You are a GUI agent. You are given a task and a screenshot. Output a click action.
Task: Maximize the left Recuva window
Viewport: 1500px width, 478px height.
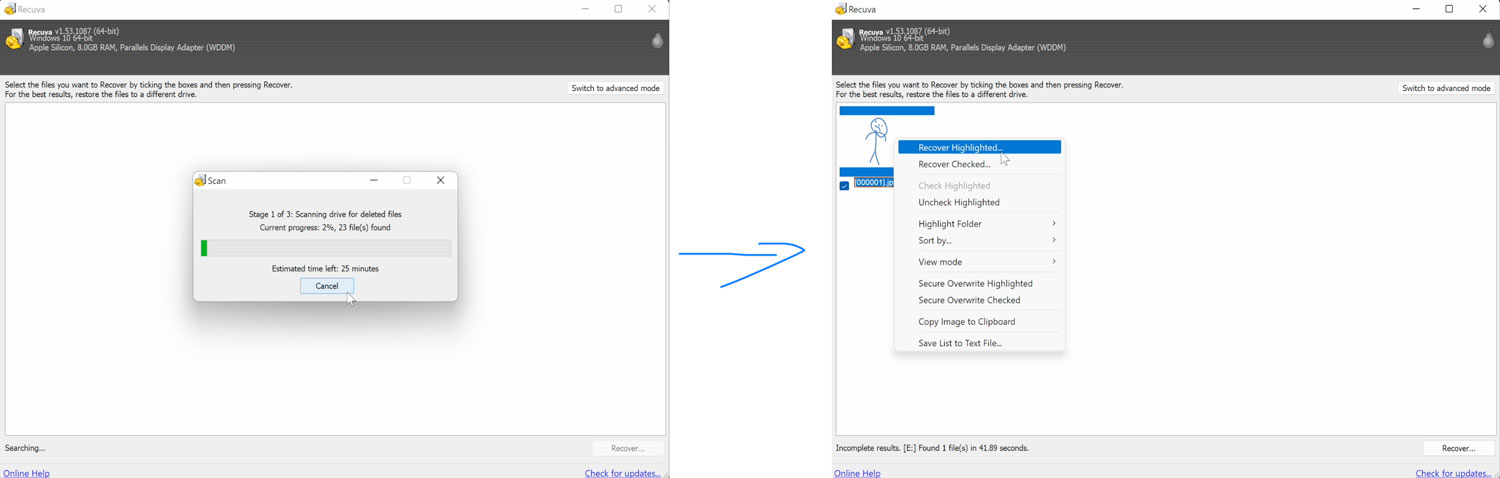(x=618, y=9)
